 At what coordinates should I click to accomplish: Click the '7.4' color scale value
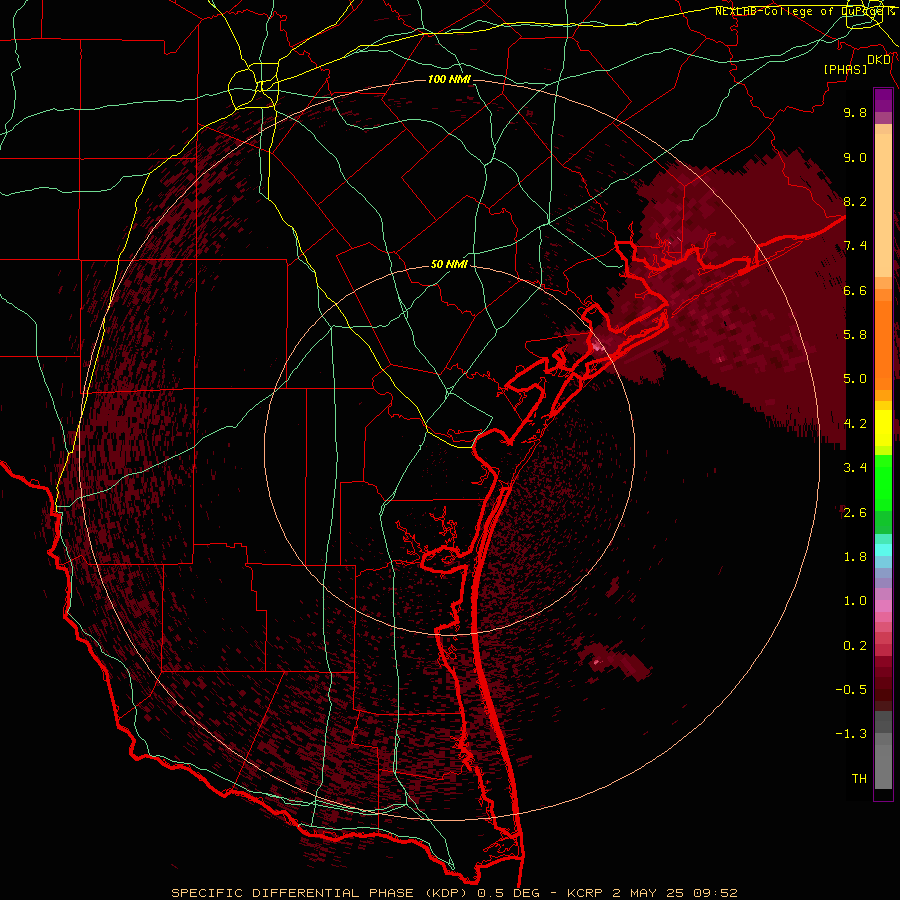[x=855, y=246]
